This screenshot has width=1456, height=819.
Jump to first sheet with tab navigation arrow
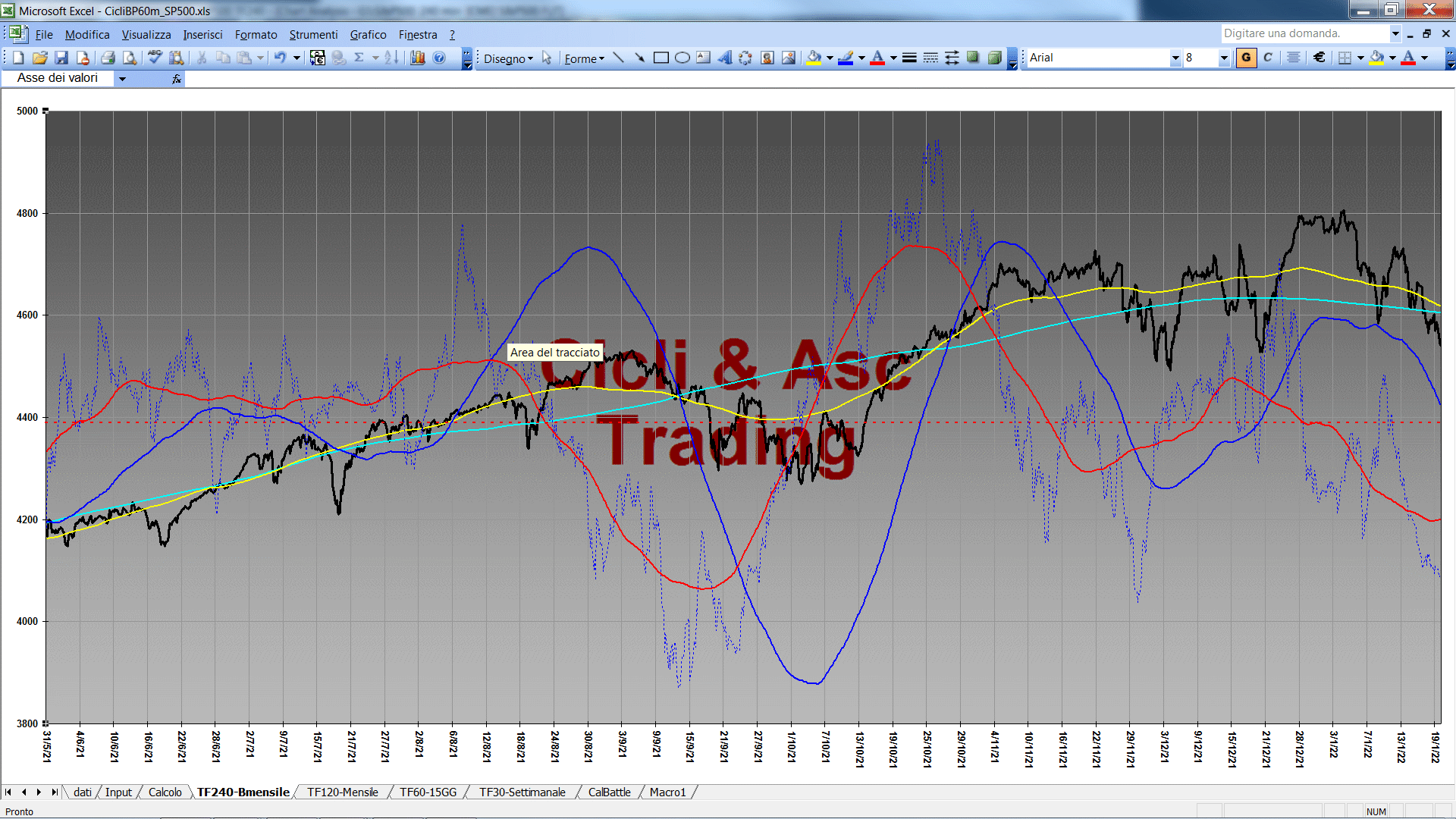click(8, 792)
